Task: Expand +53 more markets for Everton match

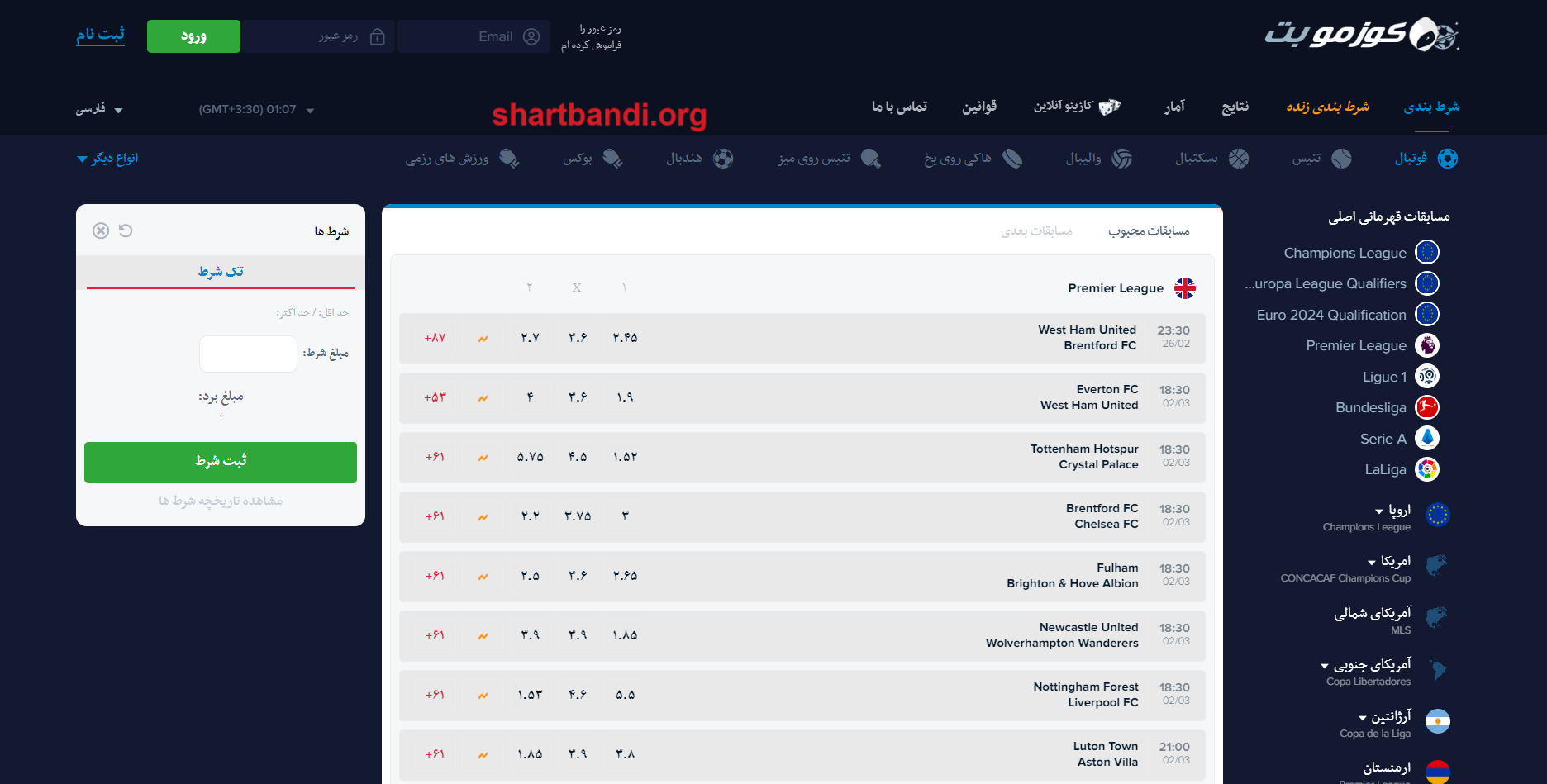Action: click(x=436, y=397)
